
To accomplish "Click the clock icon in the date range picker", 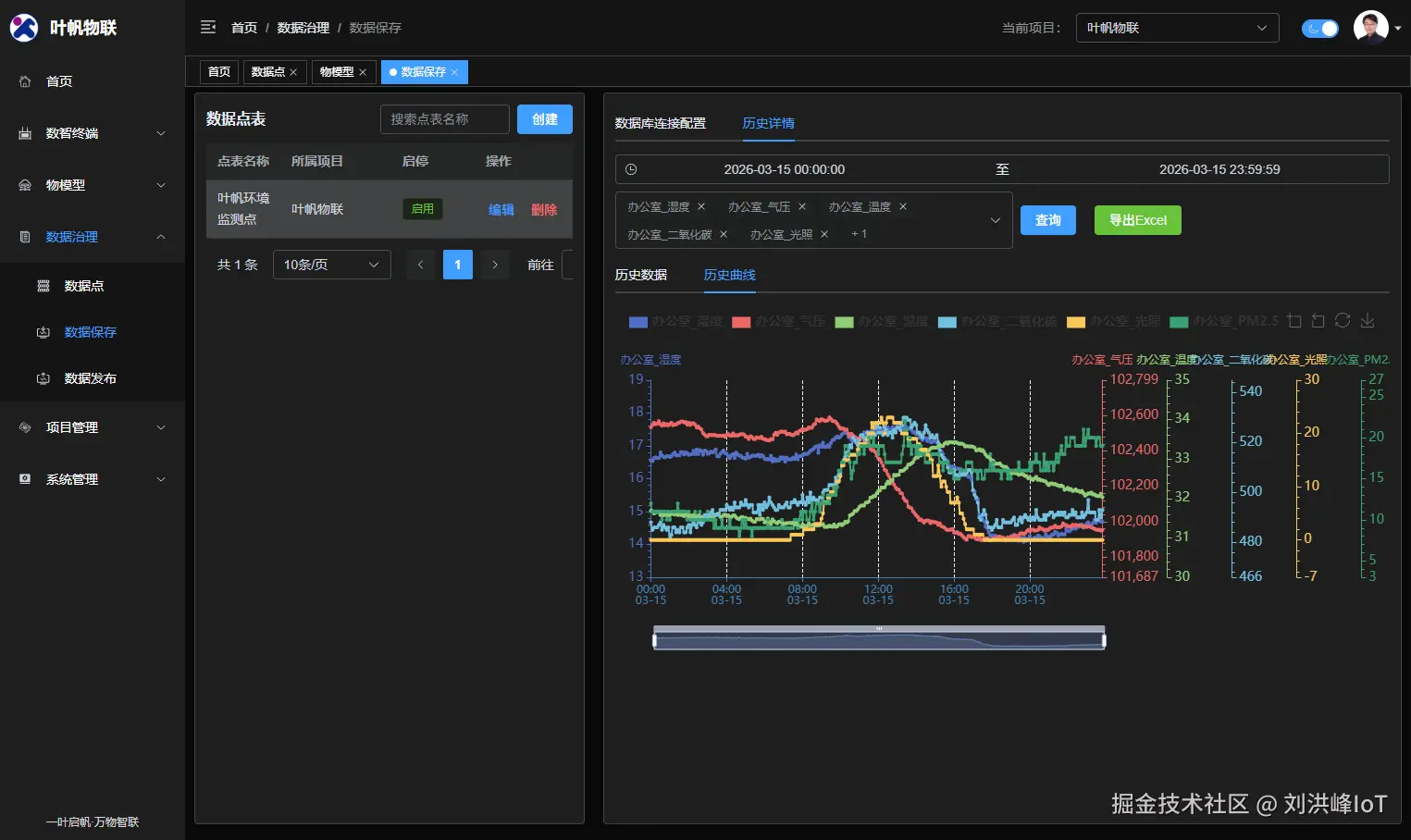I will pos(631,169).
